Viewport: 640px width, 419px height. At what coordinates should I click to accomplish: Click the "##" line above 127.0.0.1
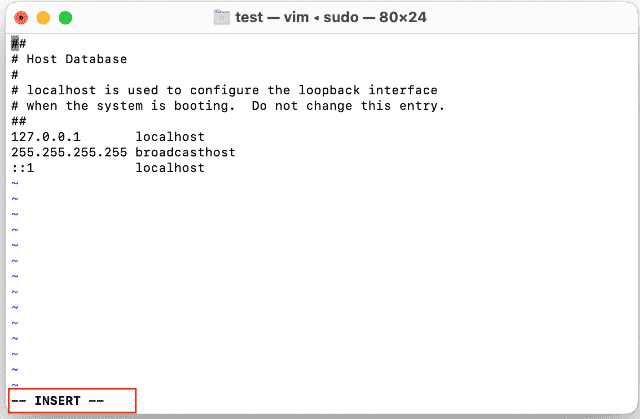click(19, 121)
